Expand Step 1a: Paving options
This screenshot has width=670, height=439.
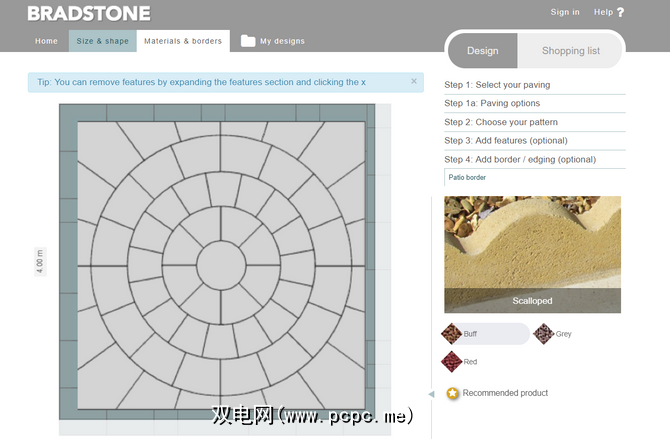(535, 103)
